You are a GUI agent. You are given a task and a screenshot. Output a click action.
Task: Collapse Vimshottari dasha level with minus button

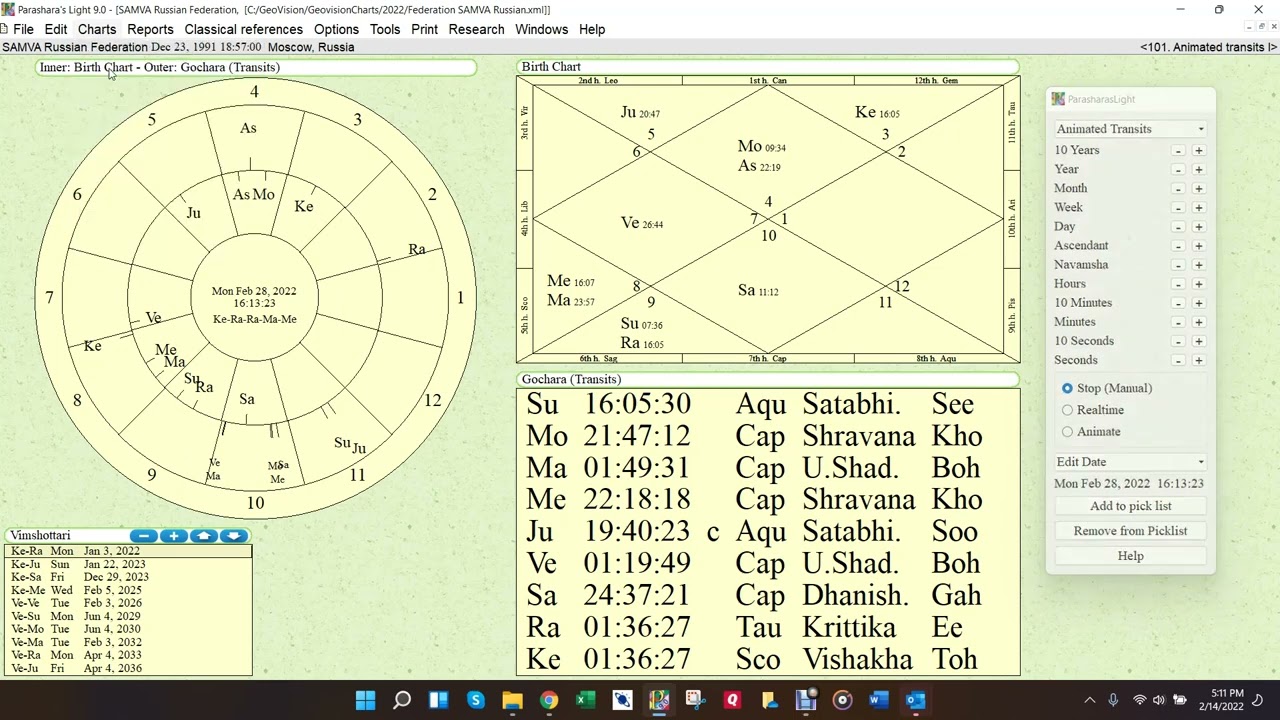coord(144,536)
